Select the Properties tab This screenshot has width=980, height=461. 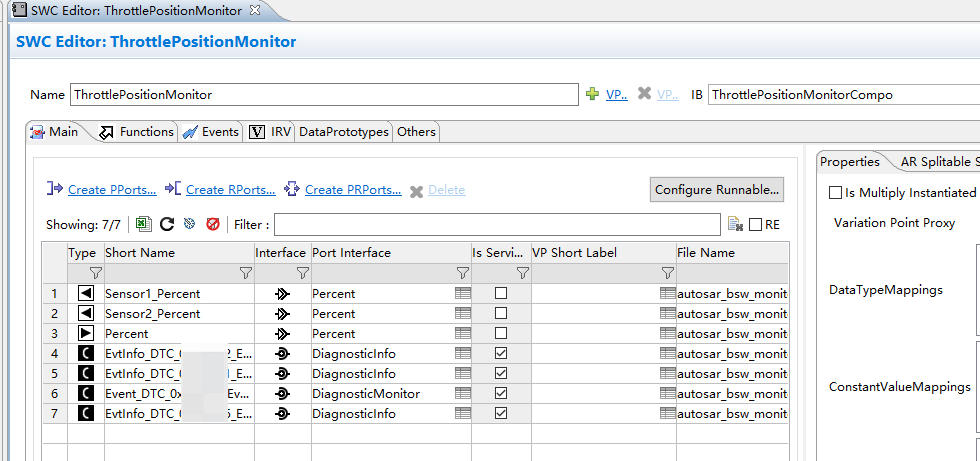tap(849, 162)
